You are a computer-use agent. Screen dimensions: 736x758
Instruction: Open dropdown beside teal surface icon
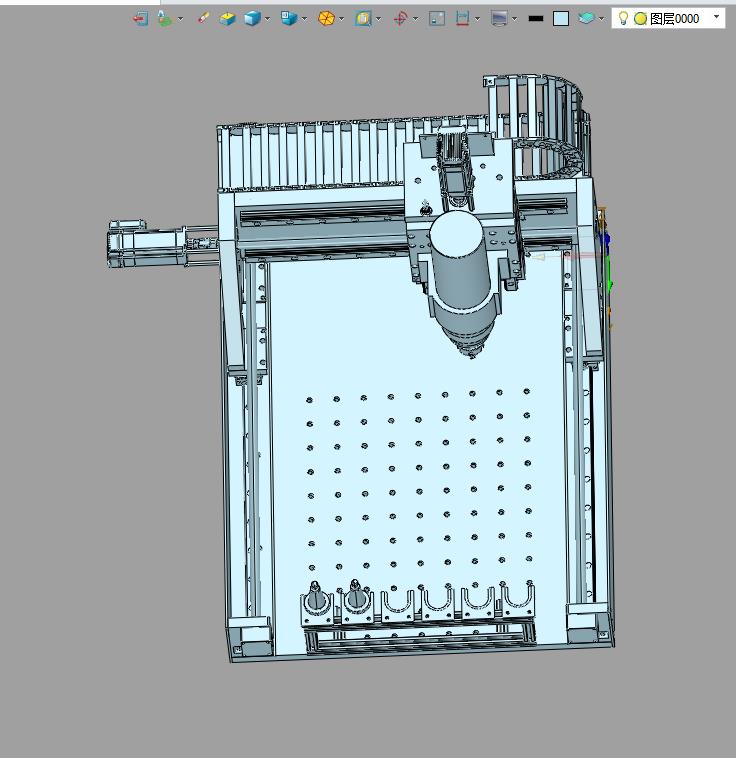tap(602, 19)
